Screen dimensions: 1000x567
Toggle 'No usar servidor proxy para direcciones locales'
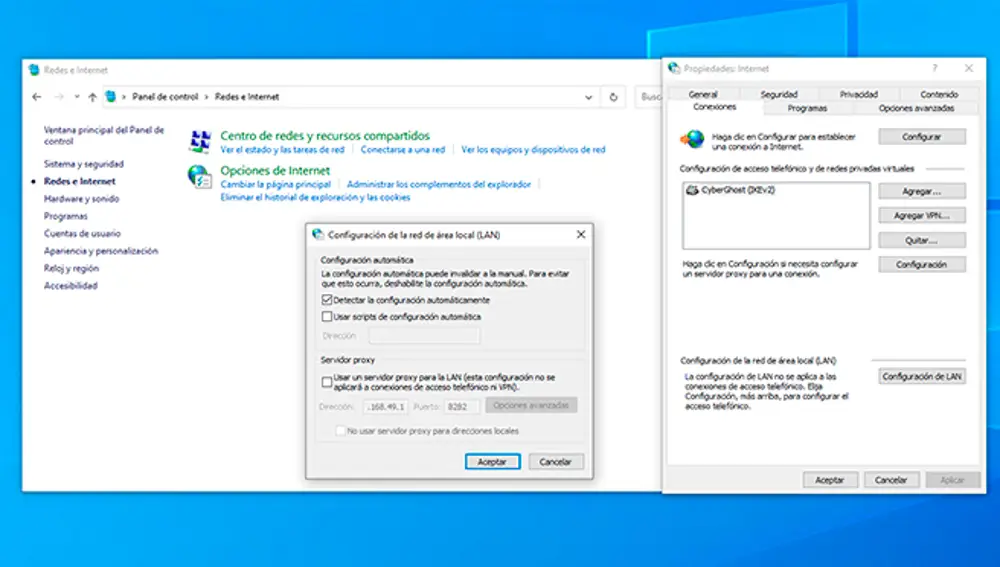341,431
